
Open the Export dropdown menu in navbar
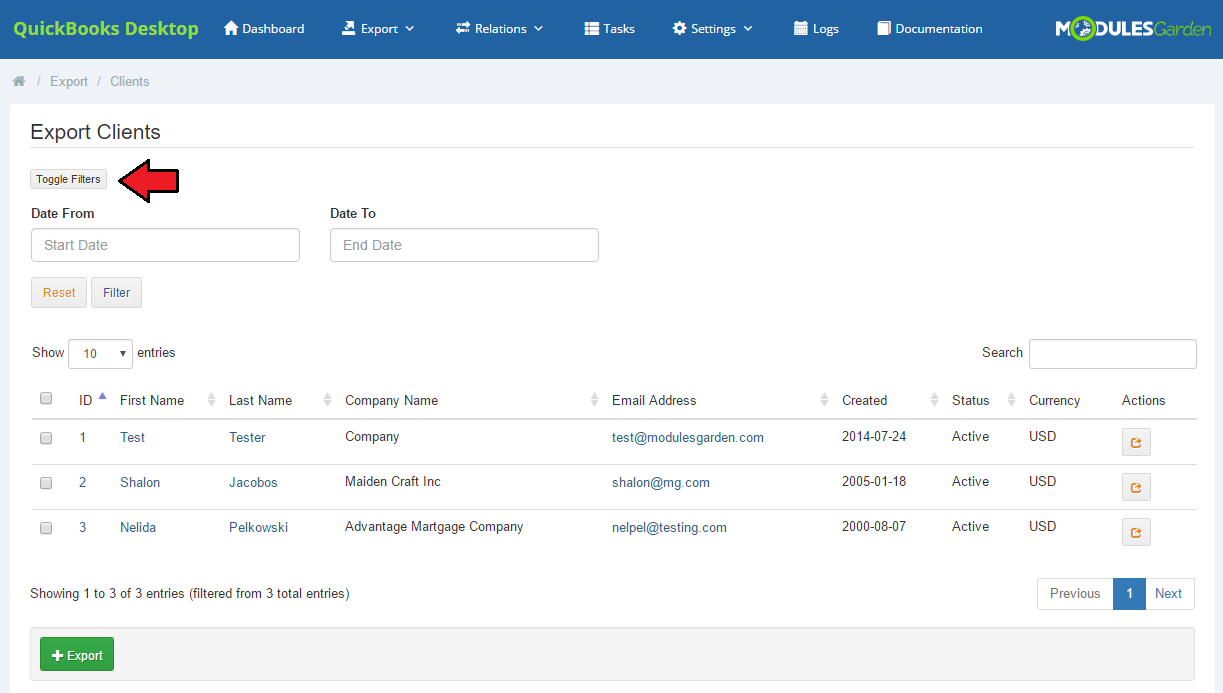pos(378,29)
